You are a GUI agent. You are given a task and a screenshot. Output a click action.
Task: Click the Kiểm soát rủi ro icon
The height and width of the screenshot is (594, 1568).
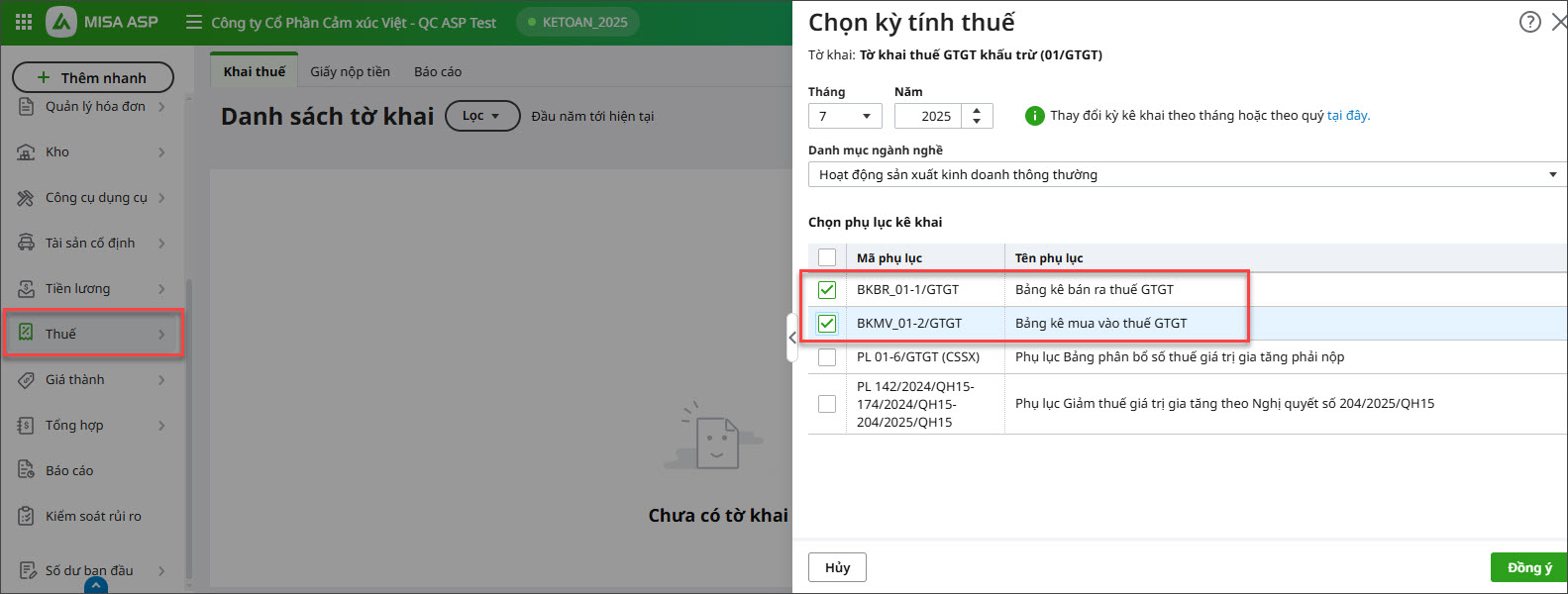(26, 516)
